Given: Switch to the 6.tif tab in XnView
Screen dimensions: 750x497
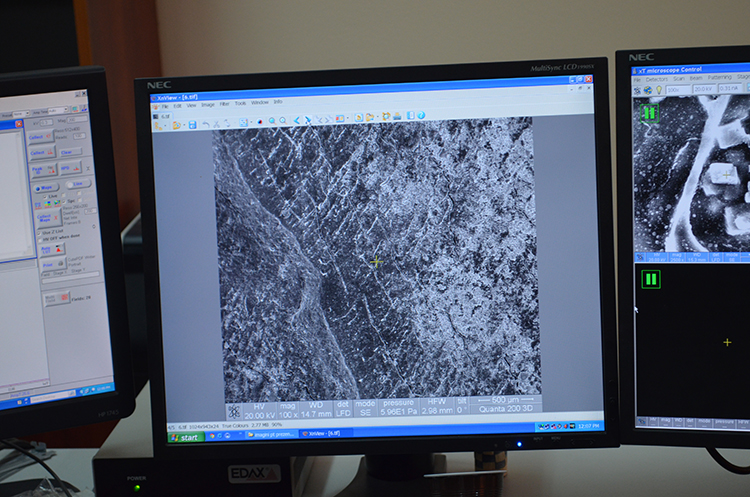Looking at the screenshot, I should [x=165, y=116].
